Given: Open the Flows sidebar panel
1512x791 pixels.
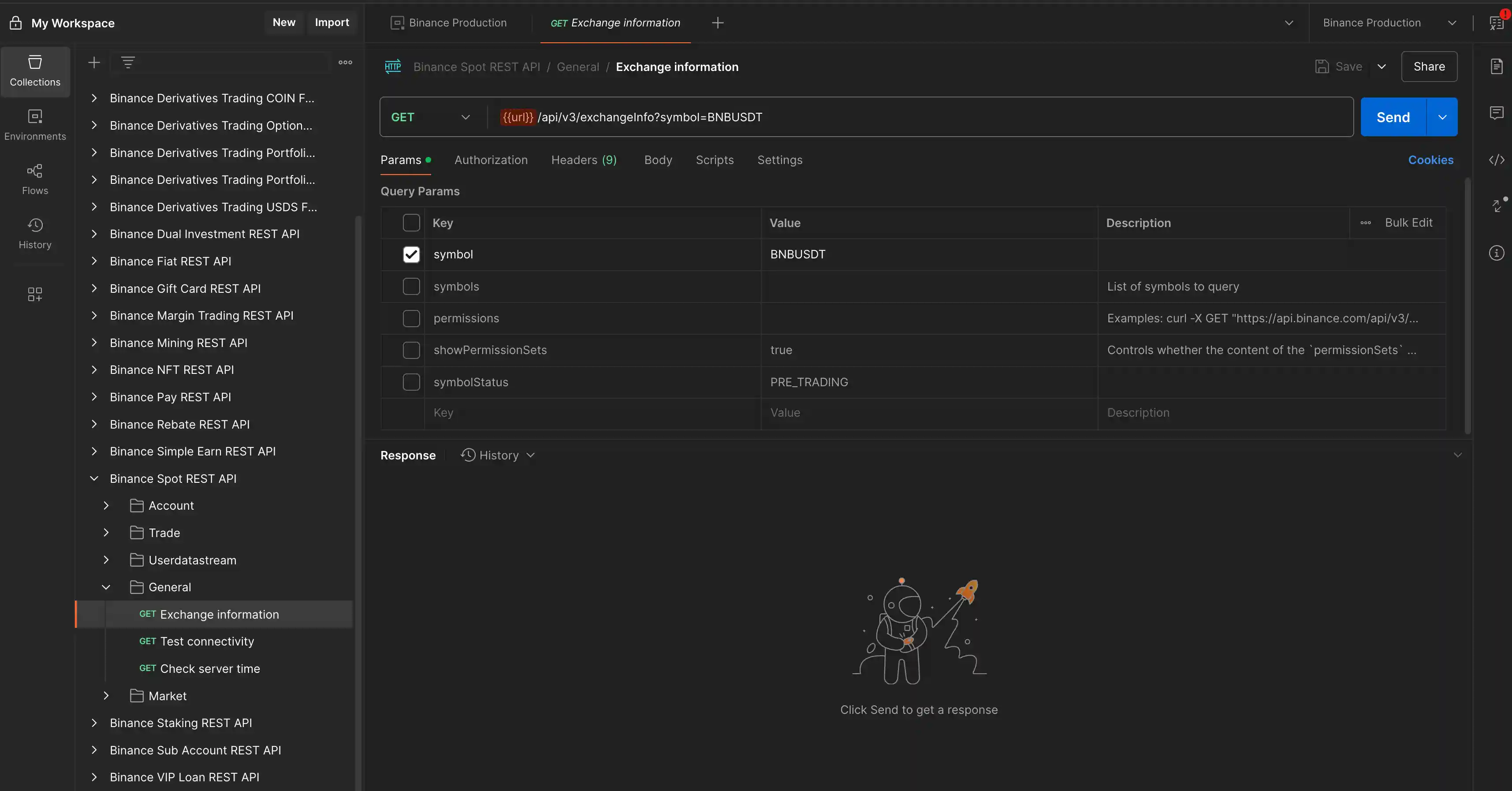Looking at the screenshot, I should click(35, 179).
